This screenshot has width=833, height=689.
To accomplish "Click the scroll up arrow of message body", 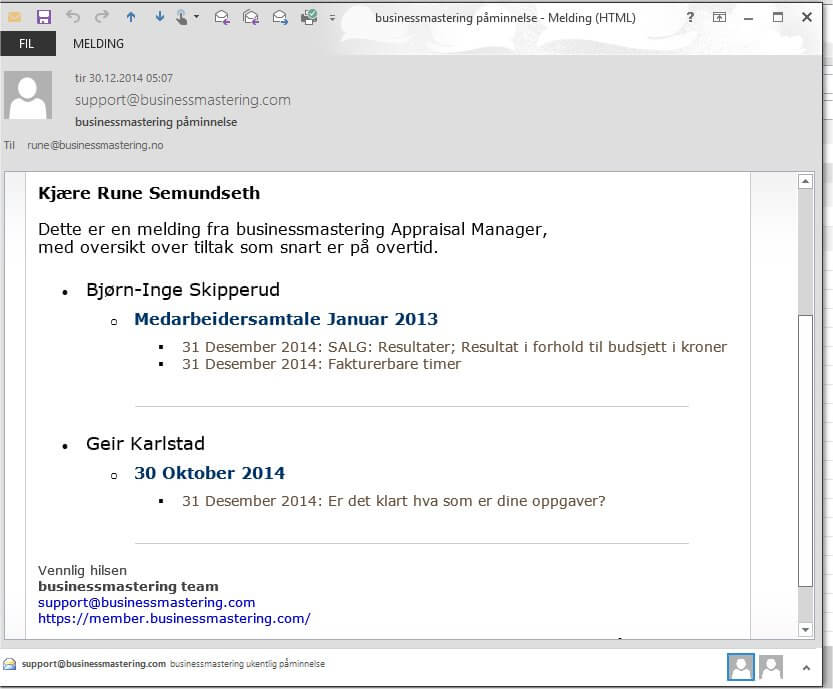I will click(806, 182).
